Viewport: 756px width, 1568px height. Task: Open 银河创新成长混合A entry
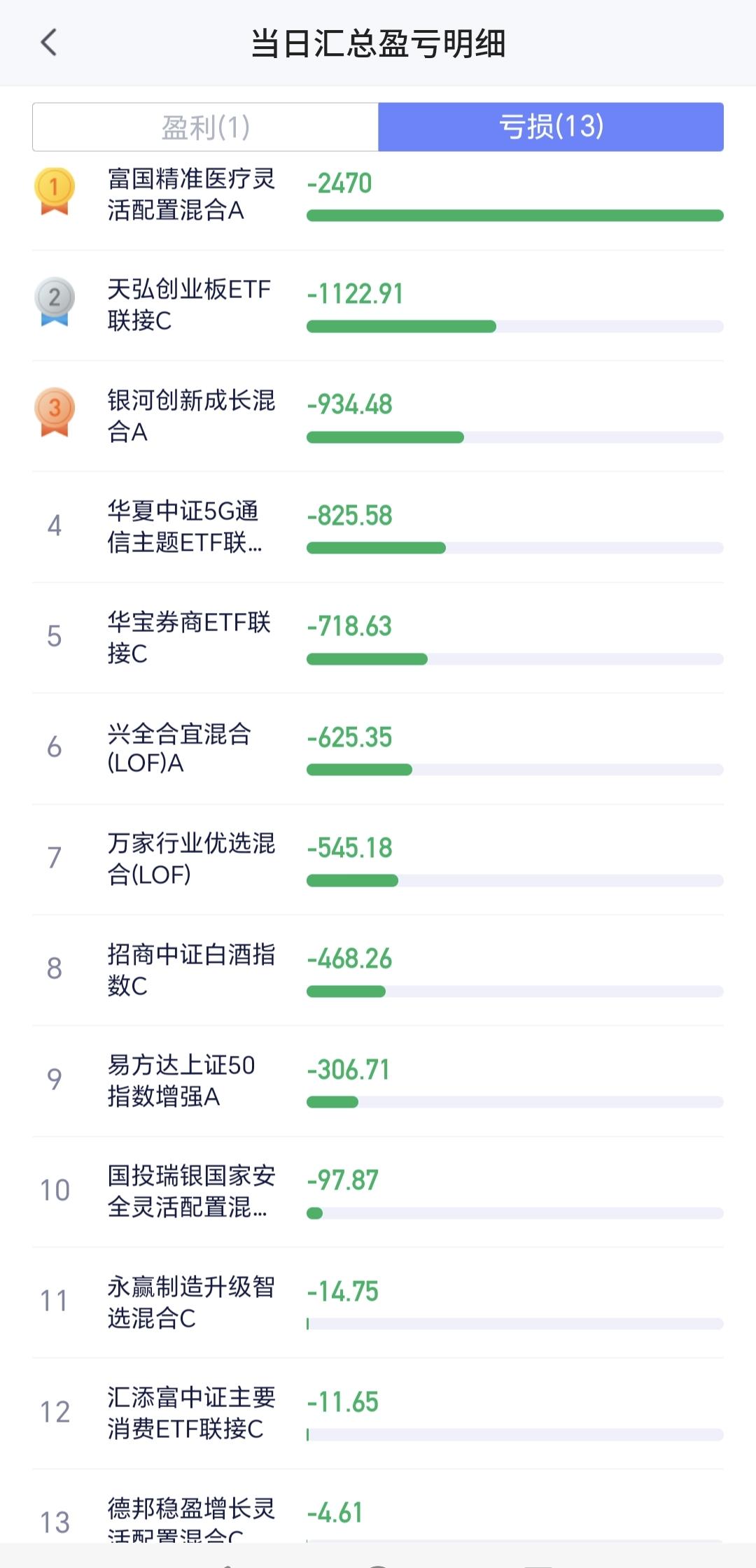tap(190, 416)
